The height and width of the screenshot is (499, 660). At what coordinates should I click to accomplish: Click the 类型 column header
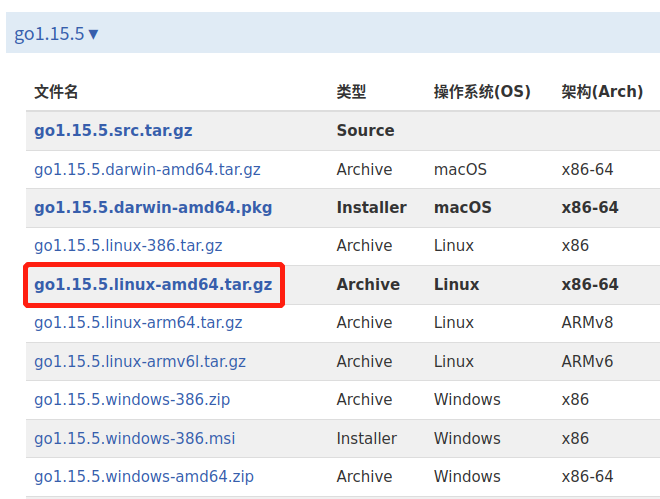351,92
